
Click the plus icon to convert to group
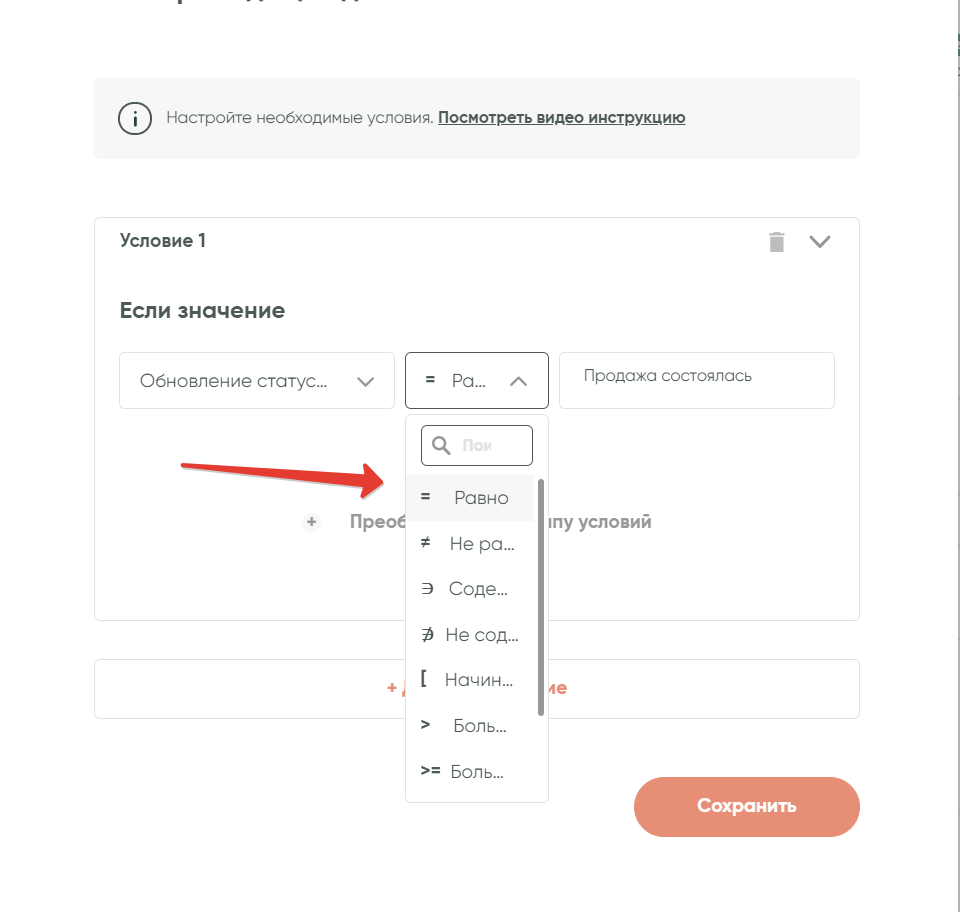coord(312,522)
